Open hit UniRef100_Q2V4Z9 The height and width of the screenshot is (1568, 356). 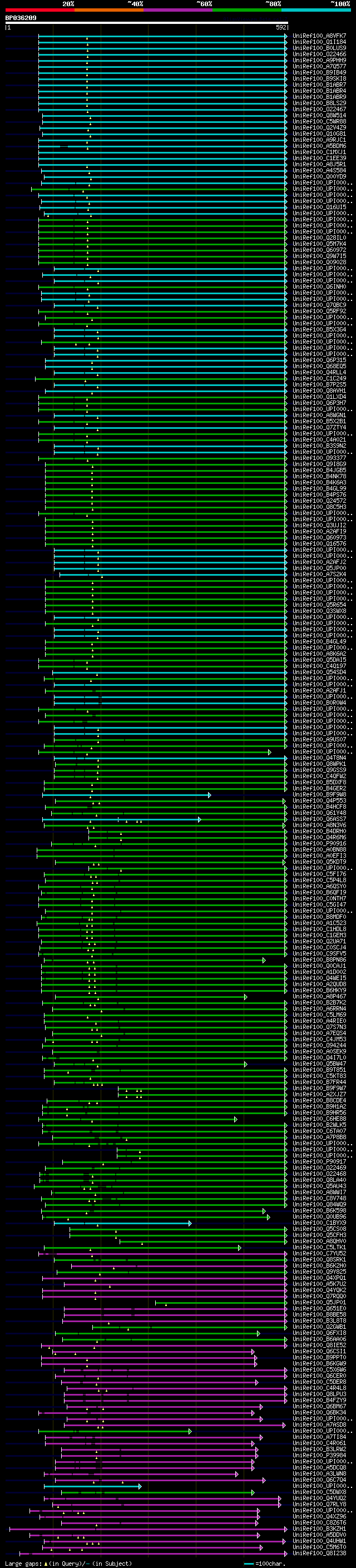pyautogui.click(x=319, y=128)
